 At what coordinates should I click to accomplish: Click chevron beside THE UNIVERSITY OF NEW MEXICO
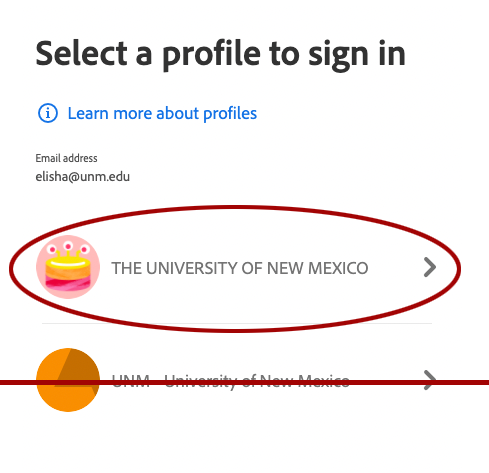point(430,267)
